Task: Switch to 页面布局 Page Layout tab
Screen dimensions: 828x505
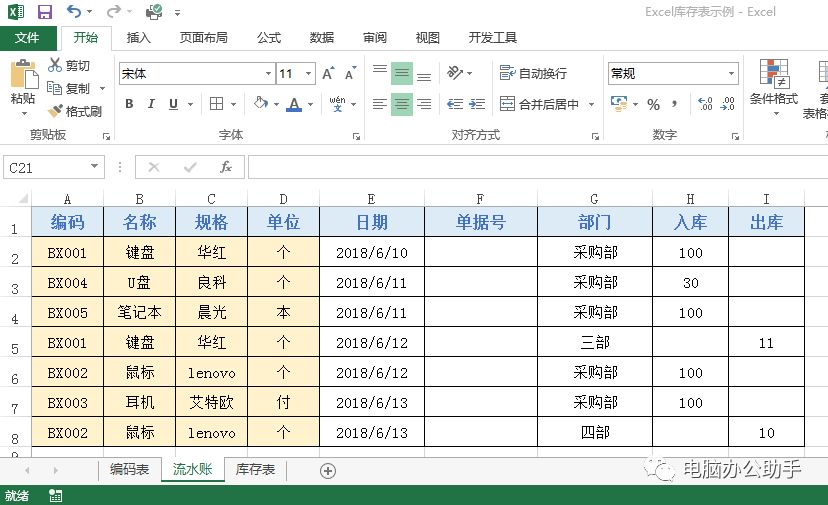Action: pos(204,38)
